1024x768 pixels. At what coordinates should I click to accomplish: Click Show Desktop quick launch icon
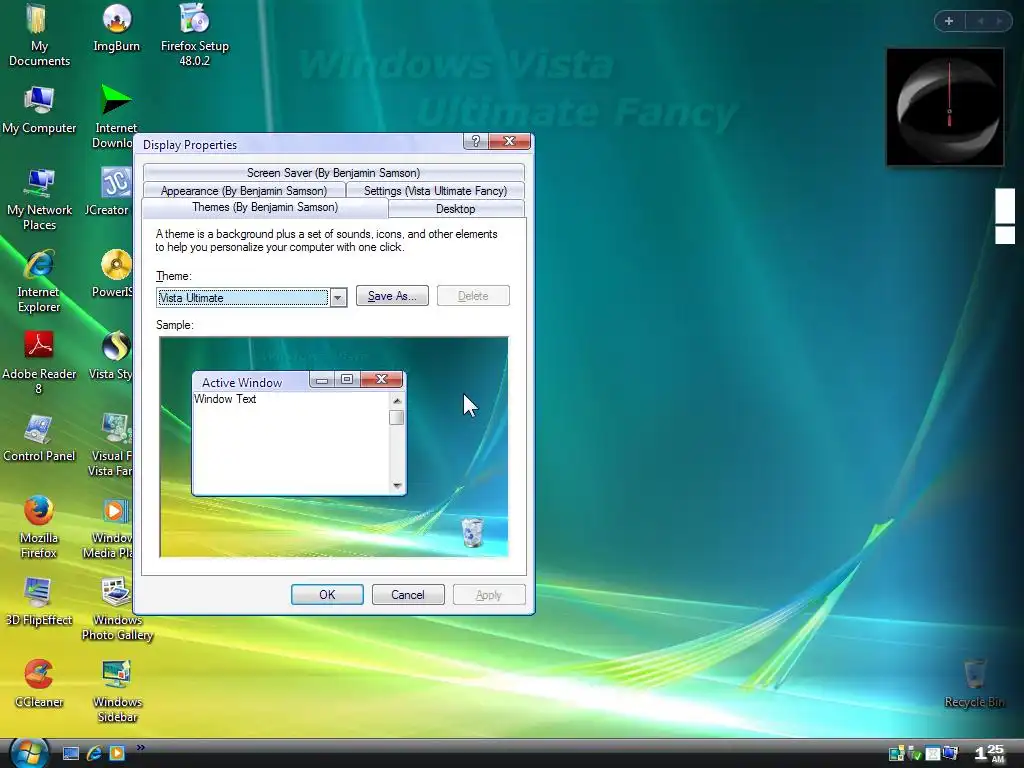tap(71, 754)
